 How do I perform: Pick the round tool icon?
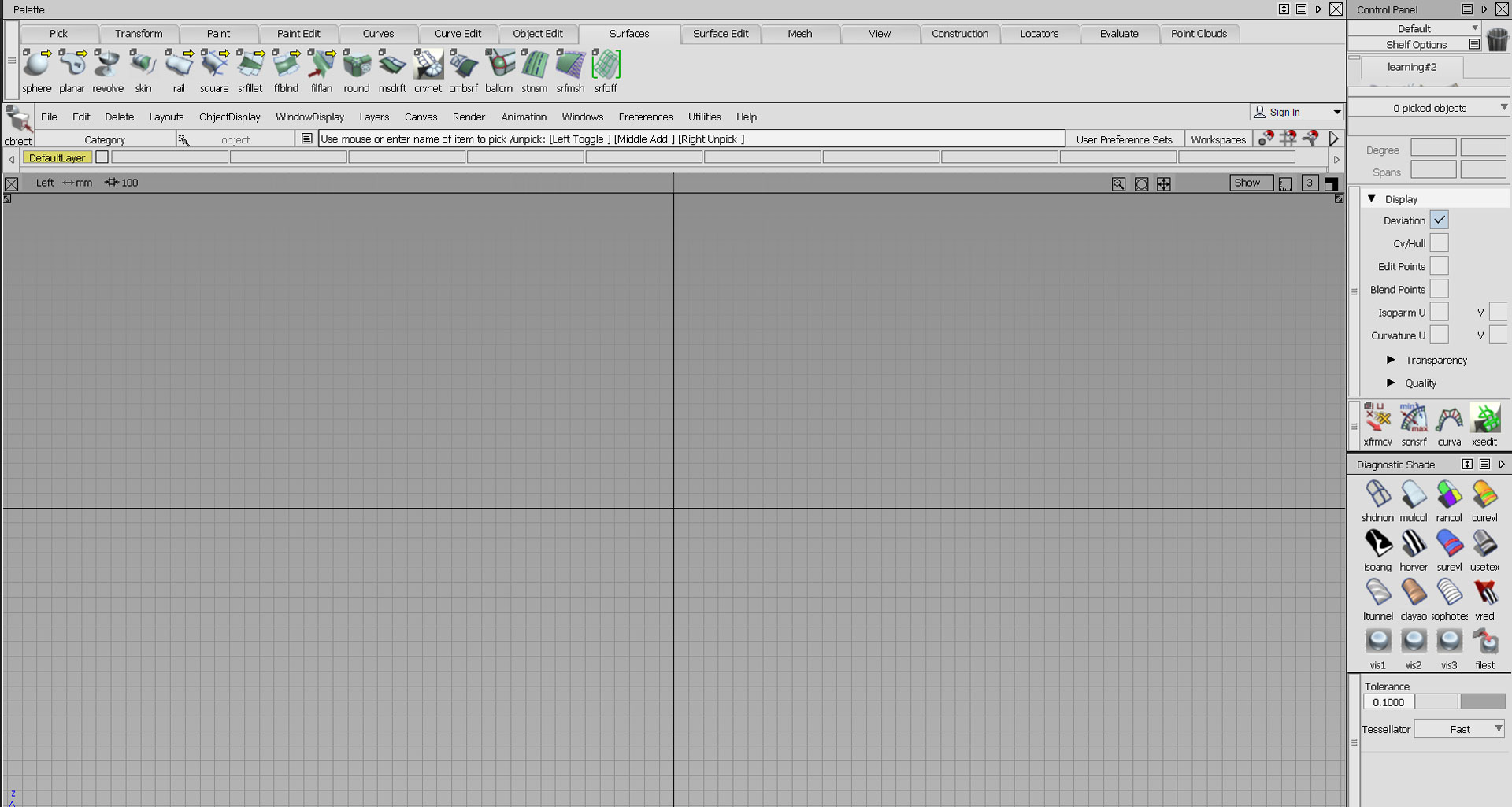pos(357,65)
